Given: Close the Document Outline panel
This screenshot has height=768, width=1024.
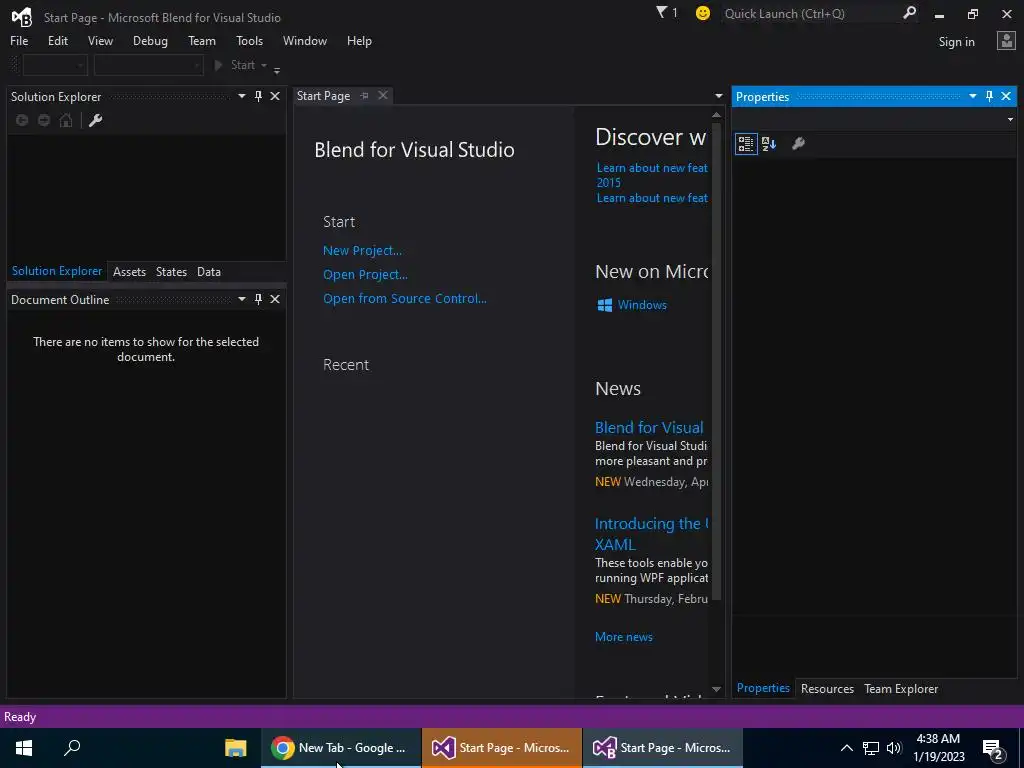Looking at the screenshot, I should pyautogui.click(x=275, y=299).
